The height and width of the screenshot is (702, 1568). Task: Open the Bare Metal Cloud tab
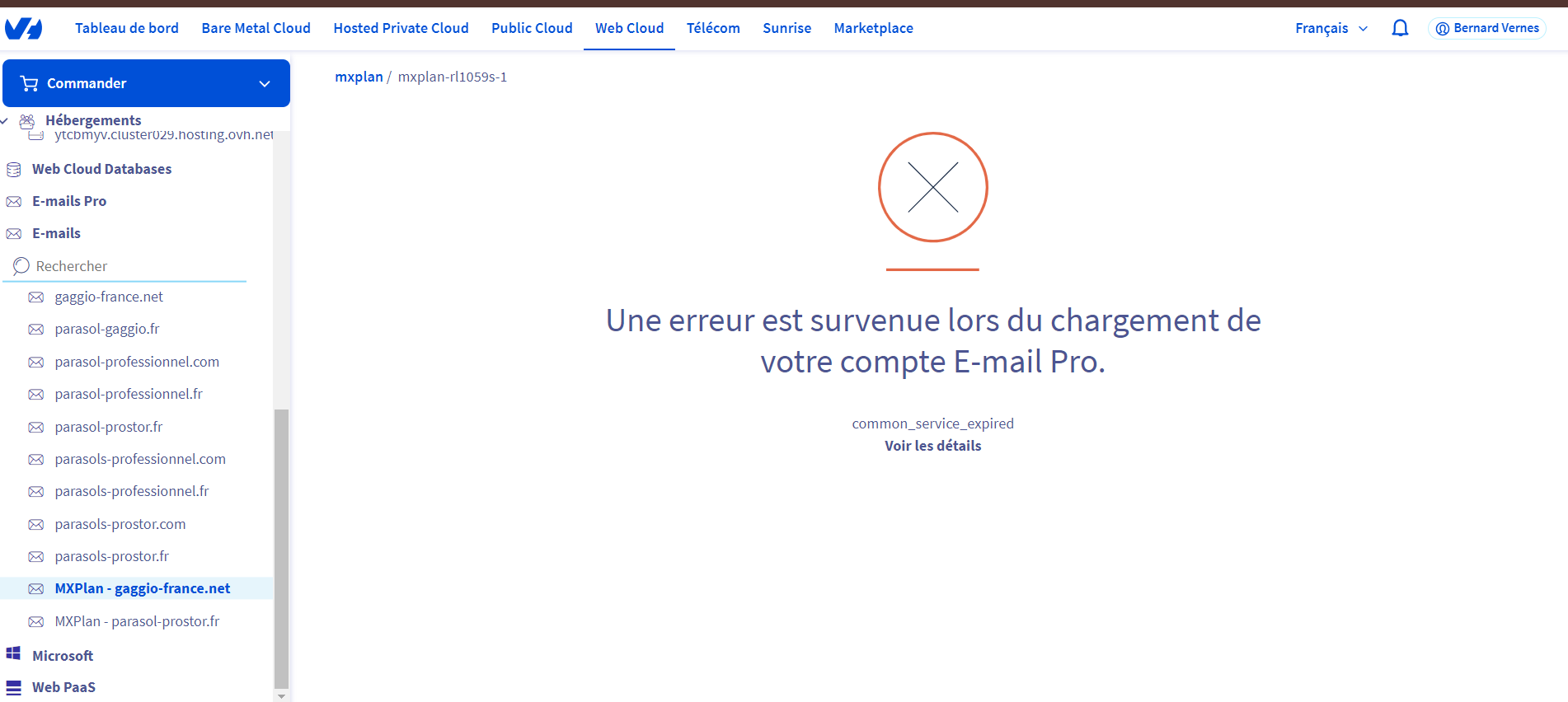point(256,29)
